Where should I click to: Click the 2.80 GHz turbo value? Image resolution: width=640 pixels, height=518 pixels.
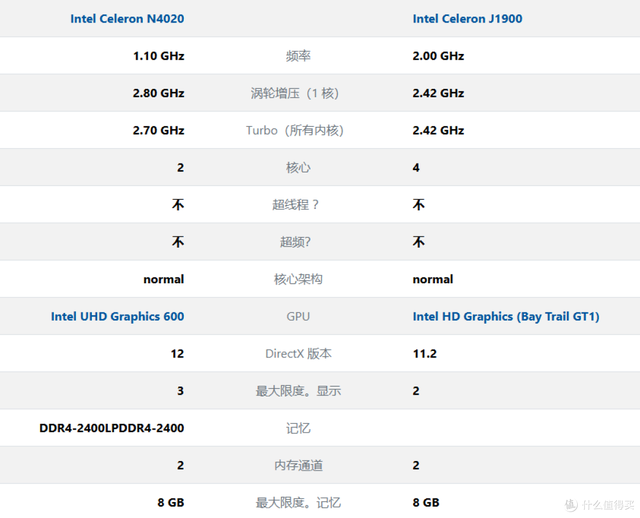coord(158,93)
